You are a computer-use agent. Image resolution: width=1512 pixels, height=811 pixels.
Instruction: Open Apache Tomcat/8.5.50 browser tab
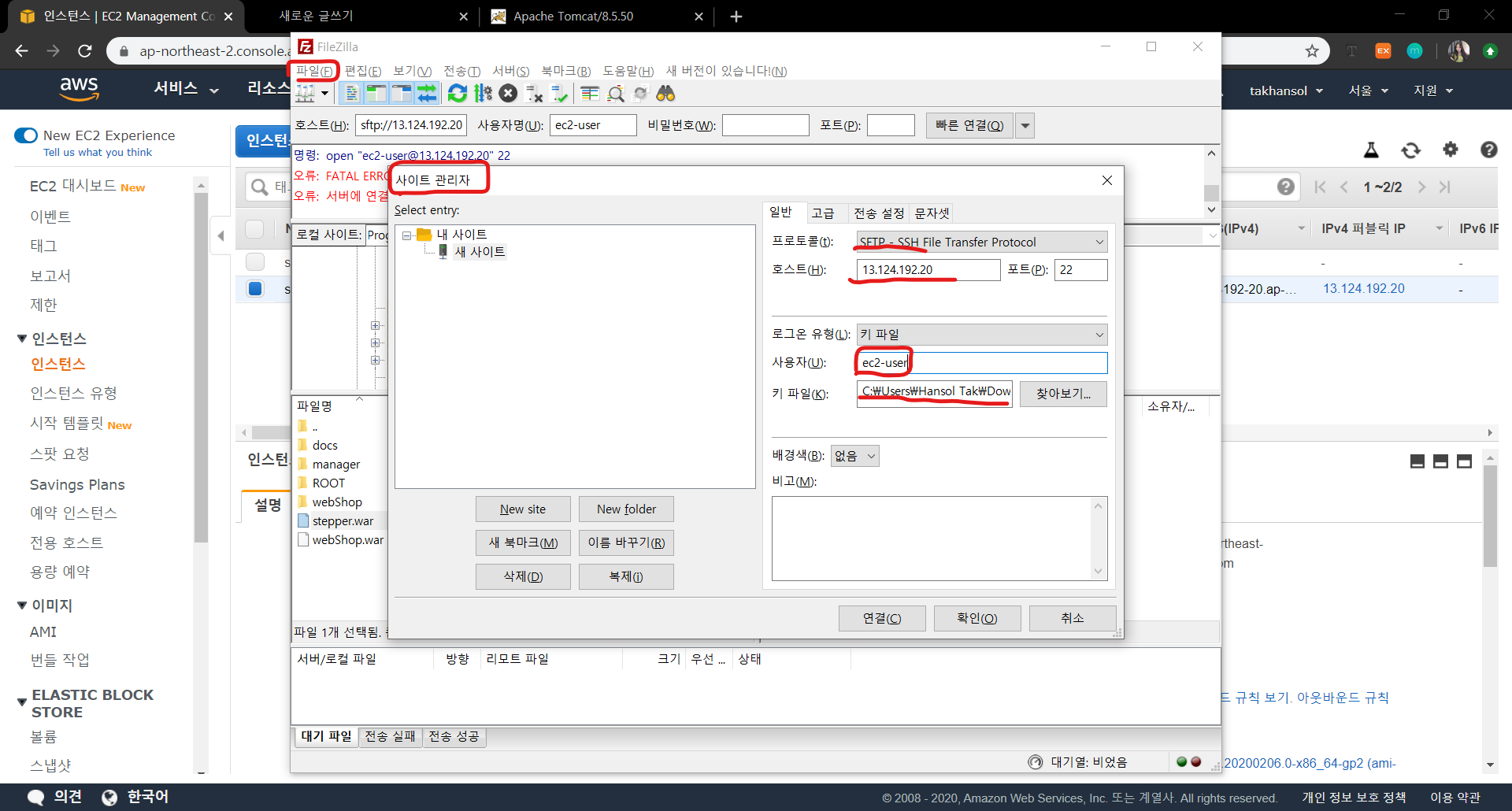pos(573,17)
